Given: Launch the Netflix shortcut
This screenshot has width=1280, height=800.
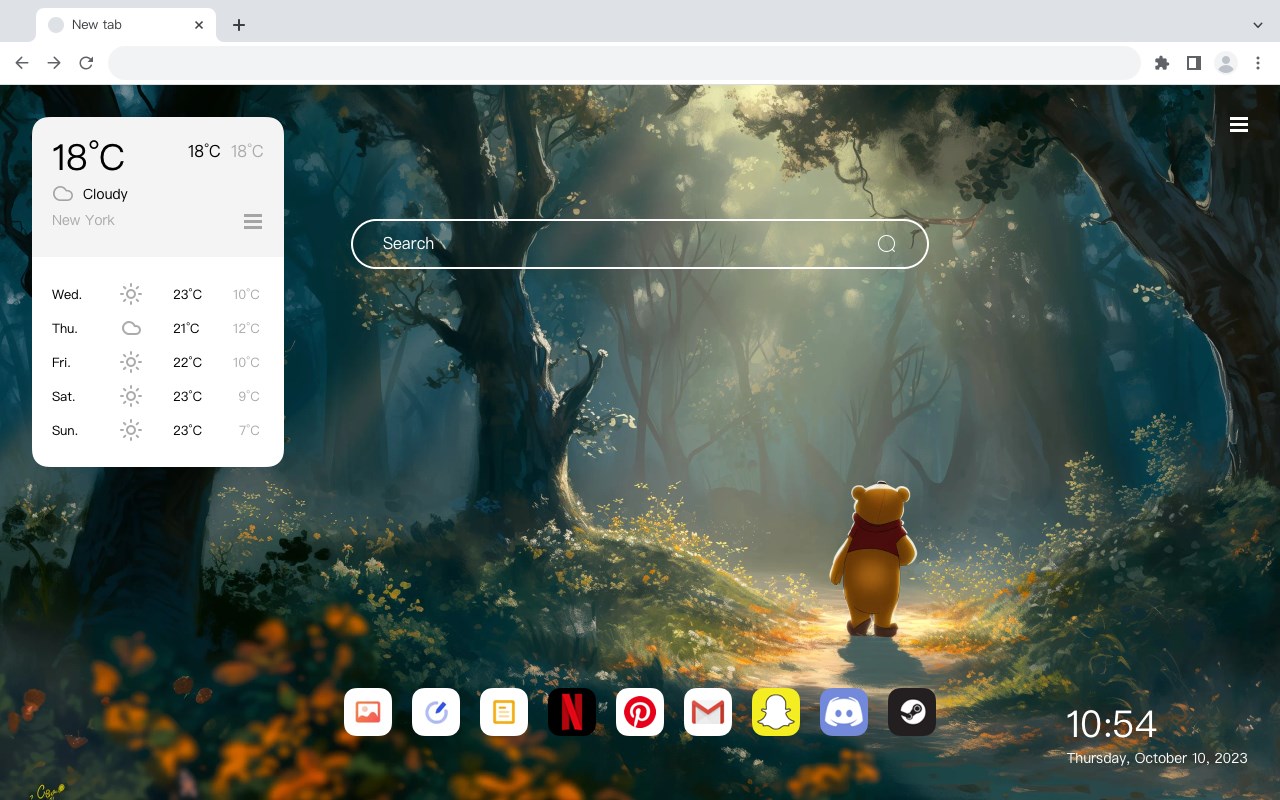Looking at the screenshot, I should pos(572,712).
